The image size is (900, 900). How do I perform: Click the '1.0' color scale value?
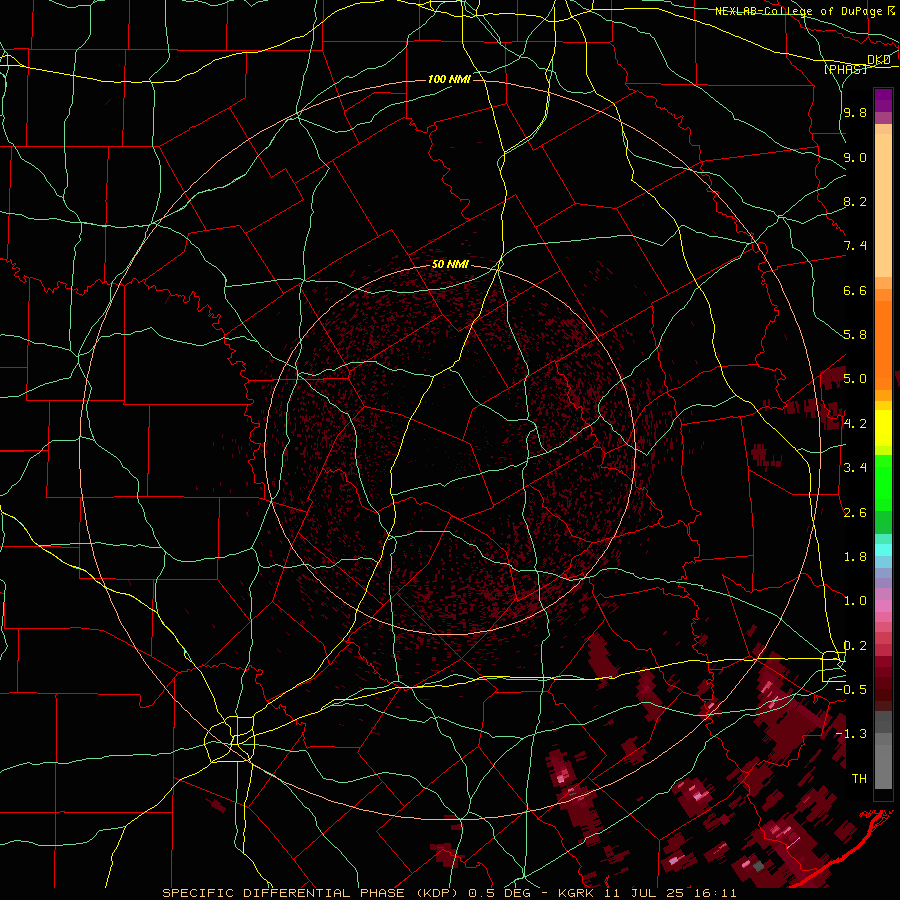click(855, 601)
